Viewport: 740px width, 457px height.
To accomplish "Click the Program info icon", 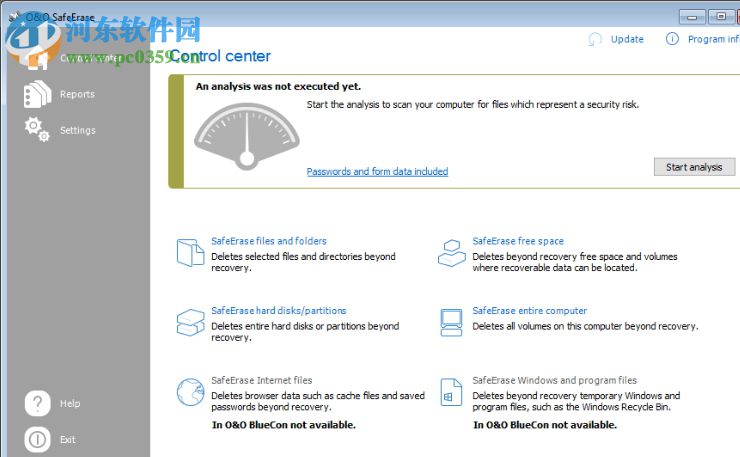I will point(672,39).
